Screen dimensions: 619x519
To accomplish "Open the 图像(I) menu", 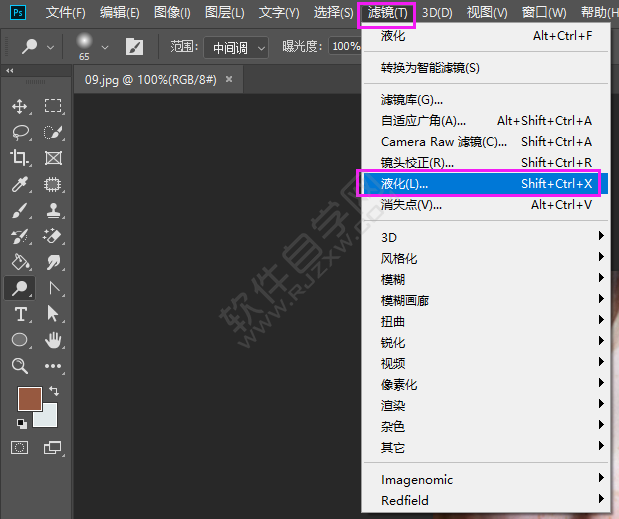I will point(172,13).
